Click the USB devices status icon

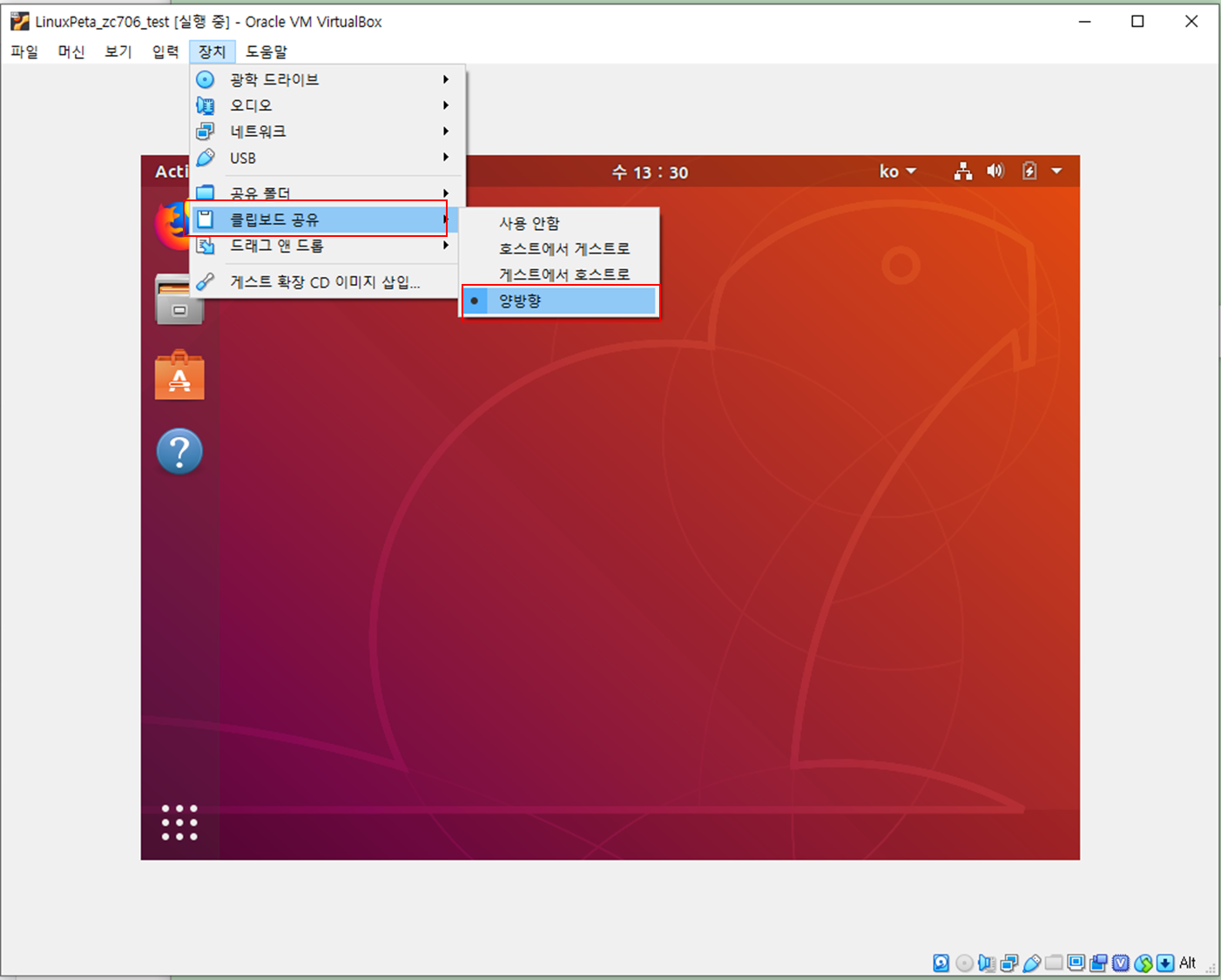[x=1032, y=963]
